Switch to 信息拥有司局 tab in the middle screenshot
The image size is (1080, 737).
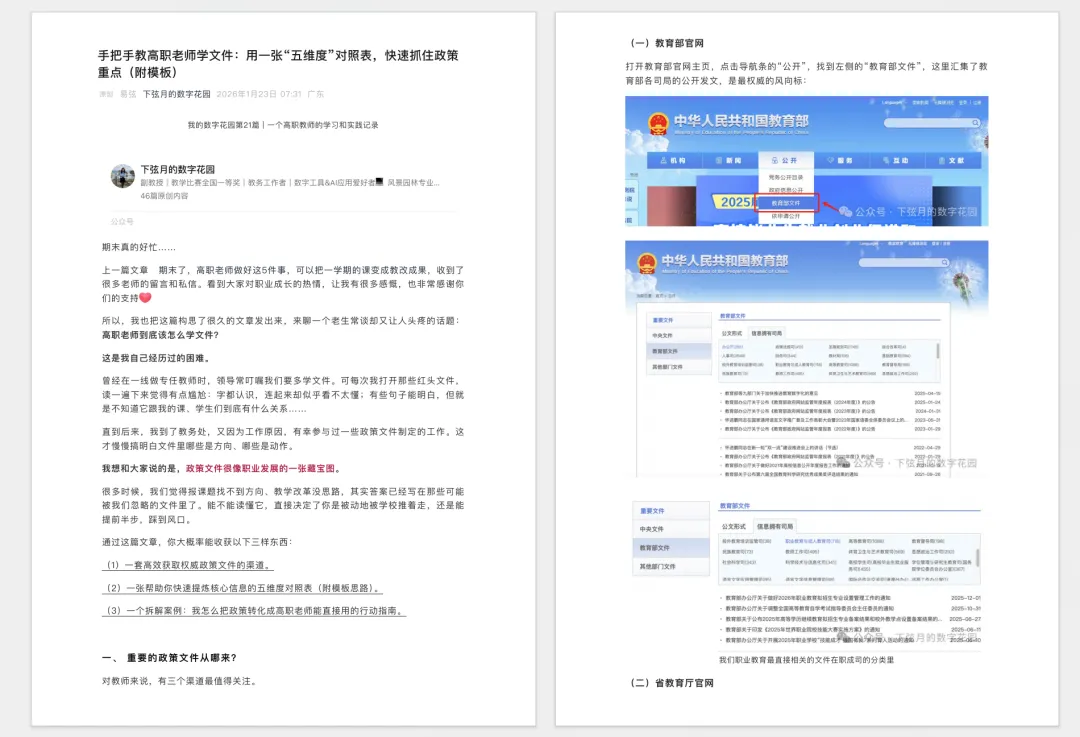pos(767,333)
